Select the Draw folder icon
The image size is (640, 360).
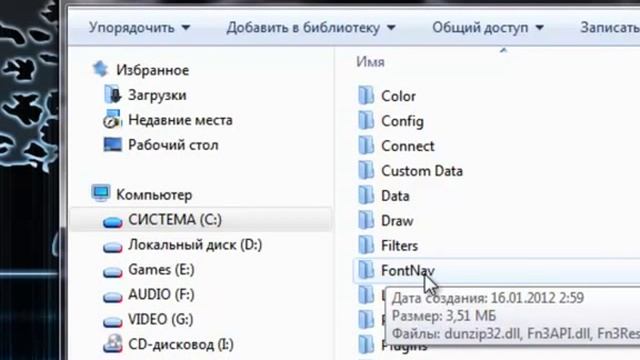(366, 220)
